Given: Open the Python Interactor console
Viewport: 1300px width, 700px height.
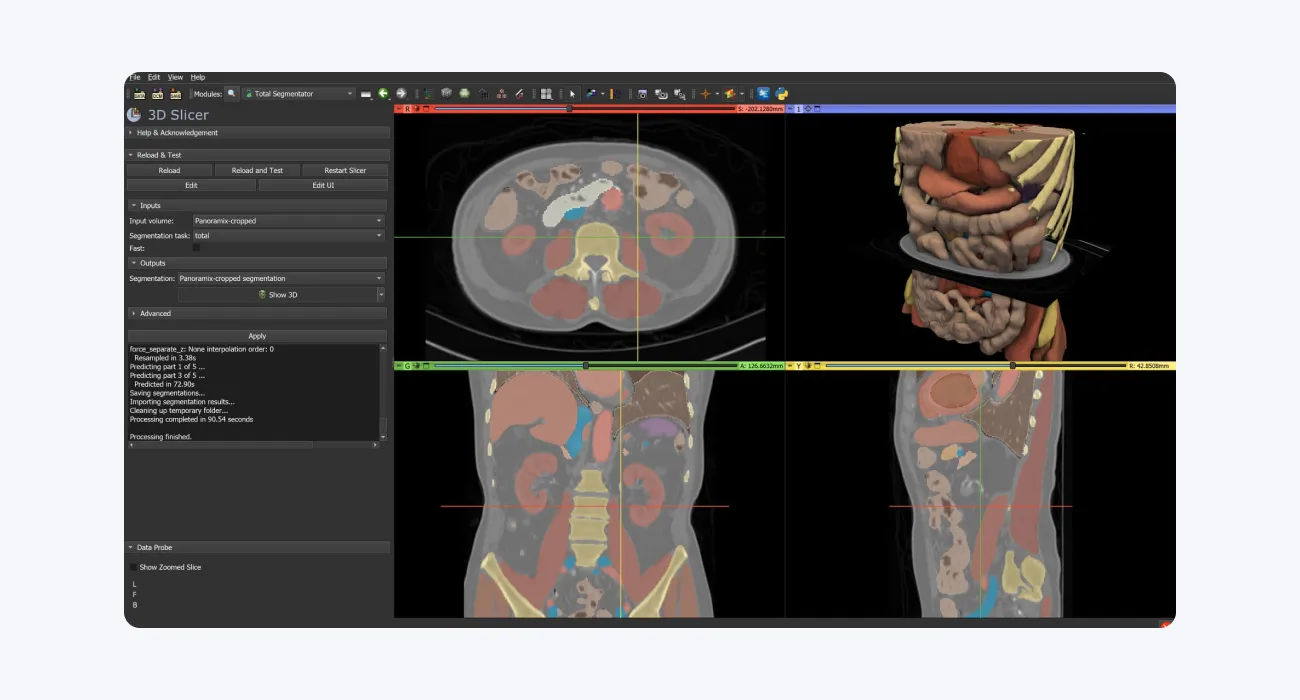Looking at the screenshot, I should point(782,93).
